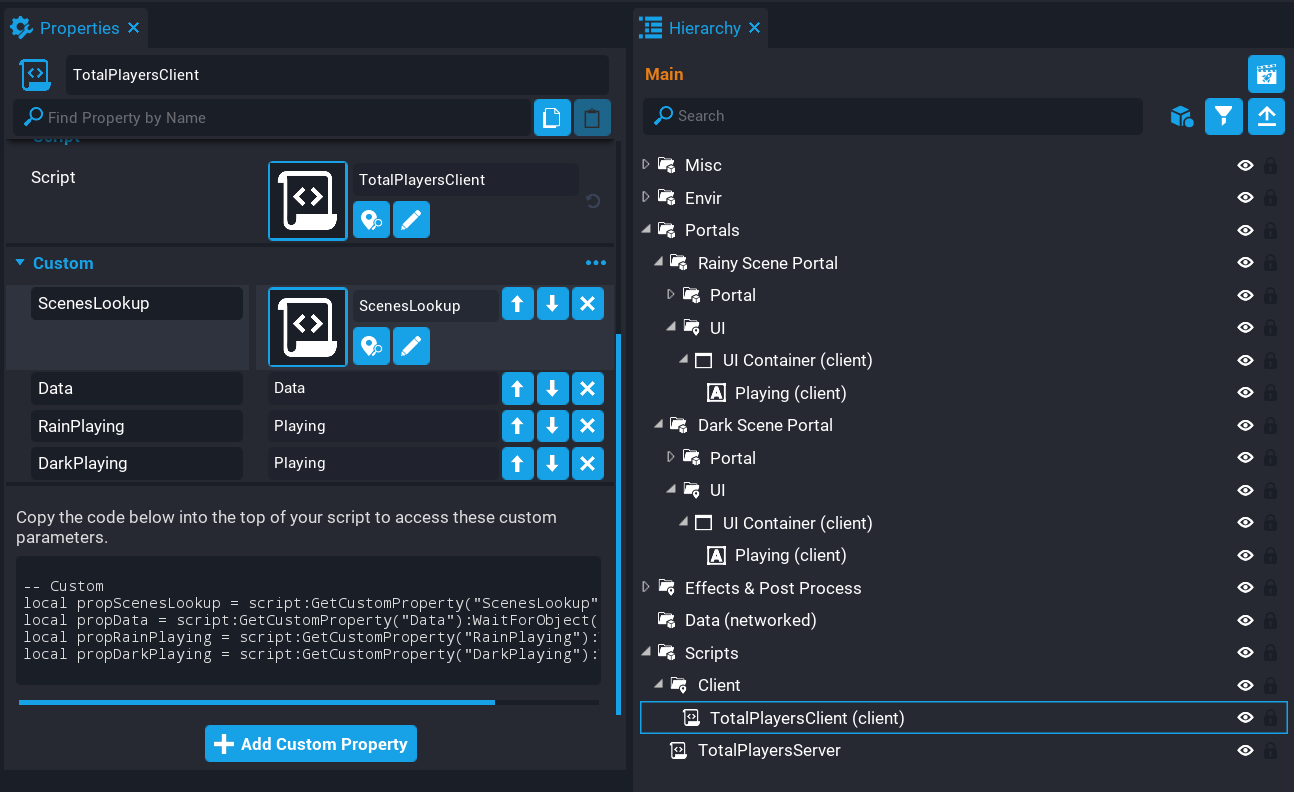Collapse the Portals folder
The width and height of the screenshot is (1294, 792).
pos(645,230)
